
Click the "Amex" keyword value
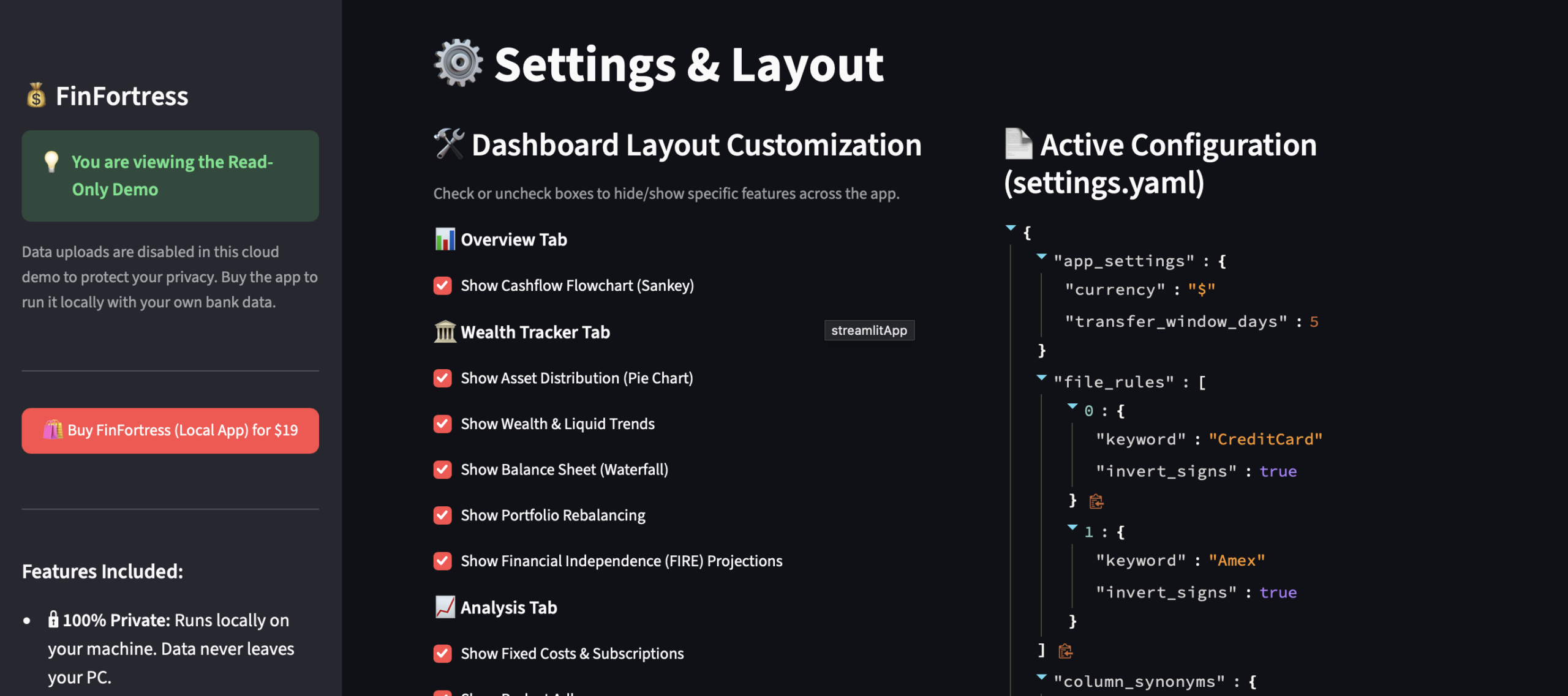tap(1237, 560)
